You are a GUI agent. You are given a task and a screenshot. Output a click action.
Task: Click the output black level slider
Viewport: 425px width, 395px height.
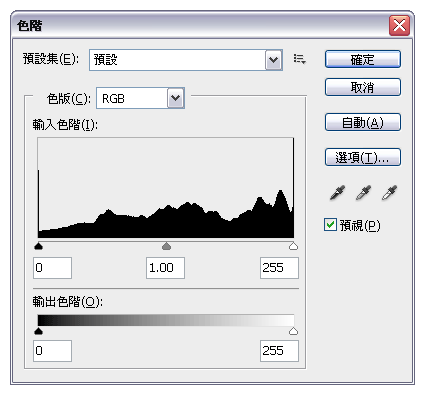click(39, 331)
